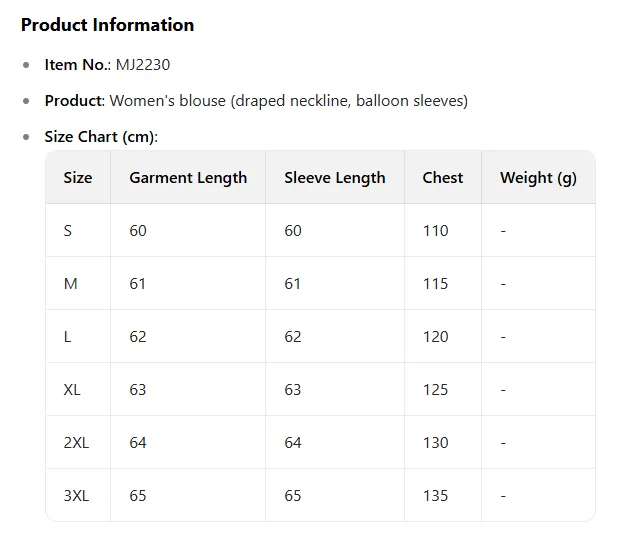Image resolution: width=621 pixels, height=540 pixels.
Task: Click the XL size row label
Action: 72,390
